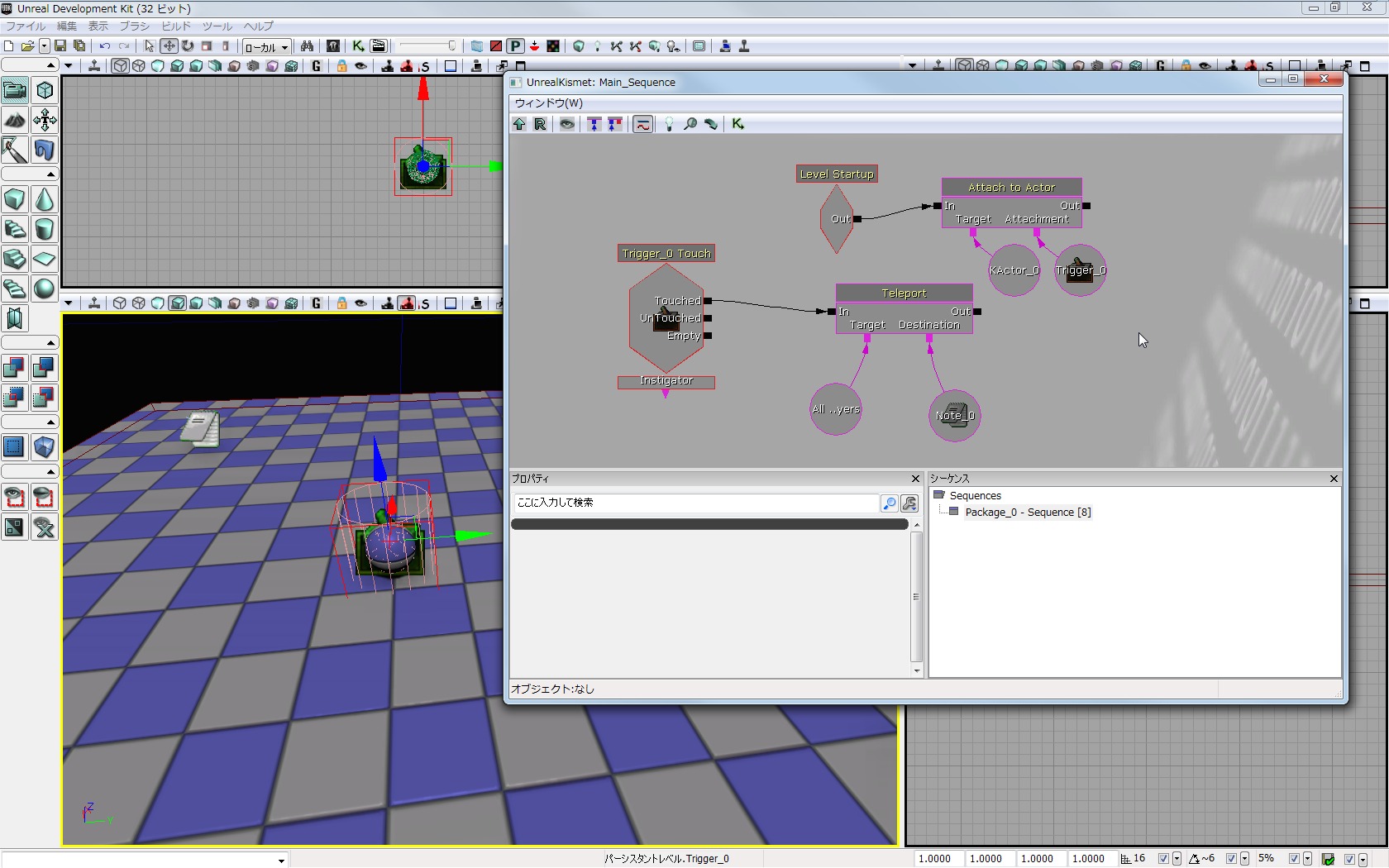The width and height of the screenshot is (1389, 868).
Task: Click the binoculars search actors icon
Action: pyautogui.click(x=307, y=46)
